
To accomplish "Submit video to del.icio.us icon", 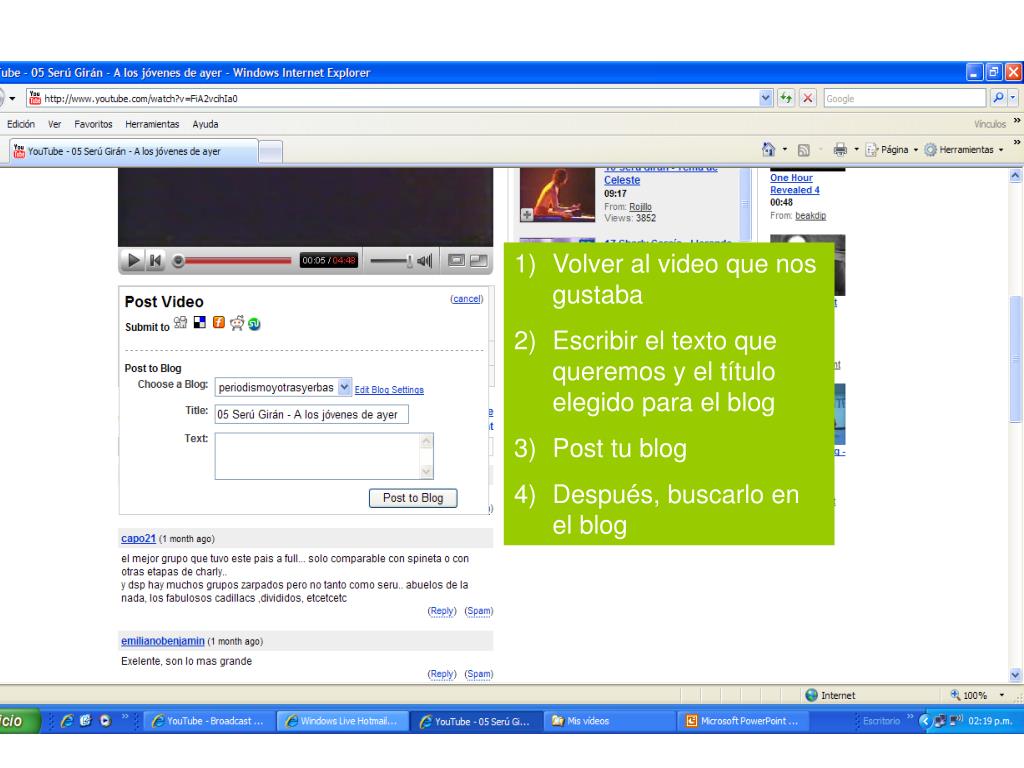I will (x=200, y=322).
